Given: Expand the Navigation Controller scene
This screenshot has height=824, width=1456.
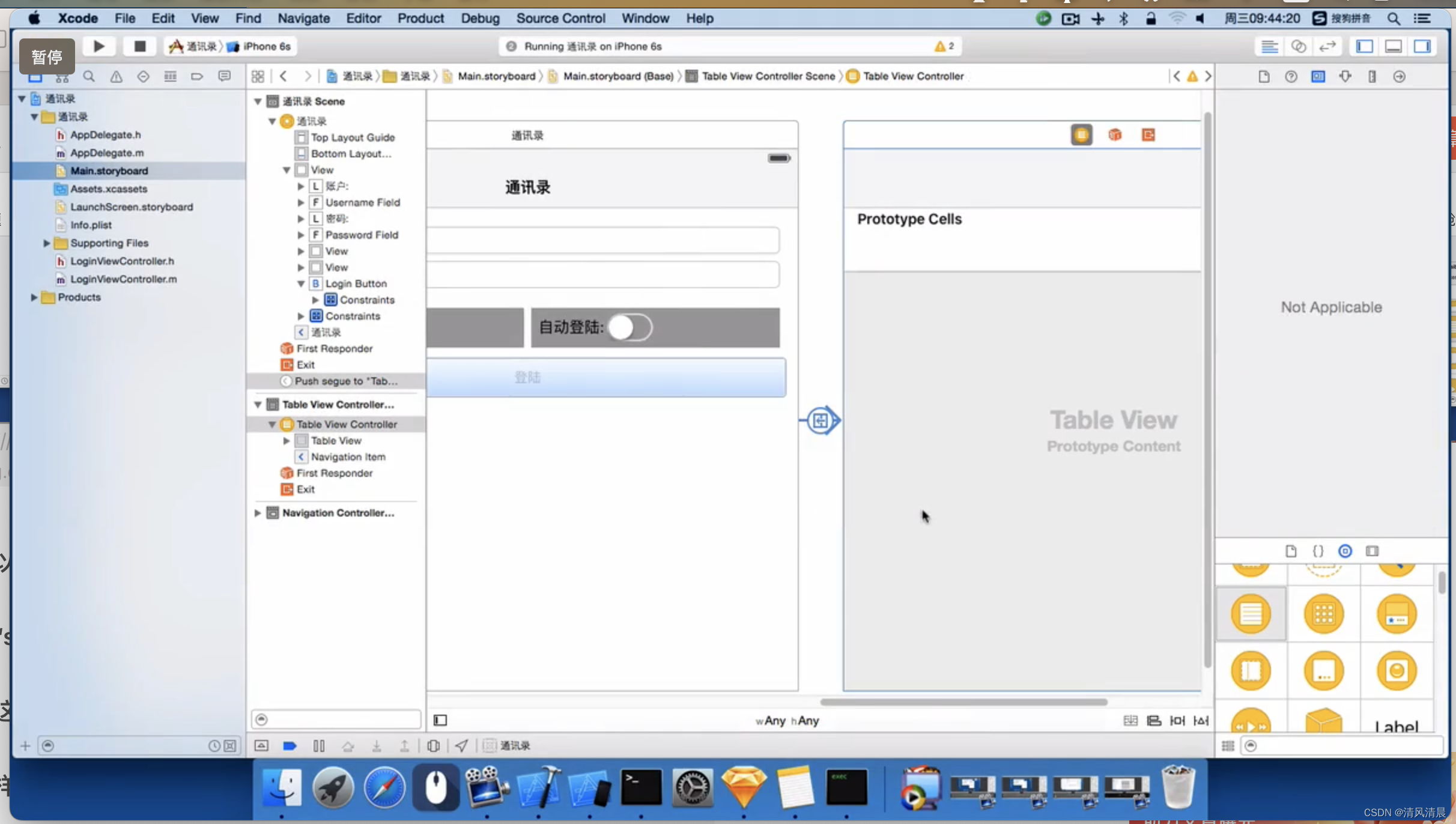Looking at the screenshot, I should tap(257, 512).
